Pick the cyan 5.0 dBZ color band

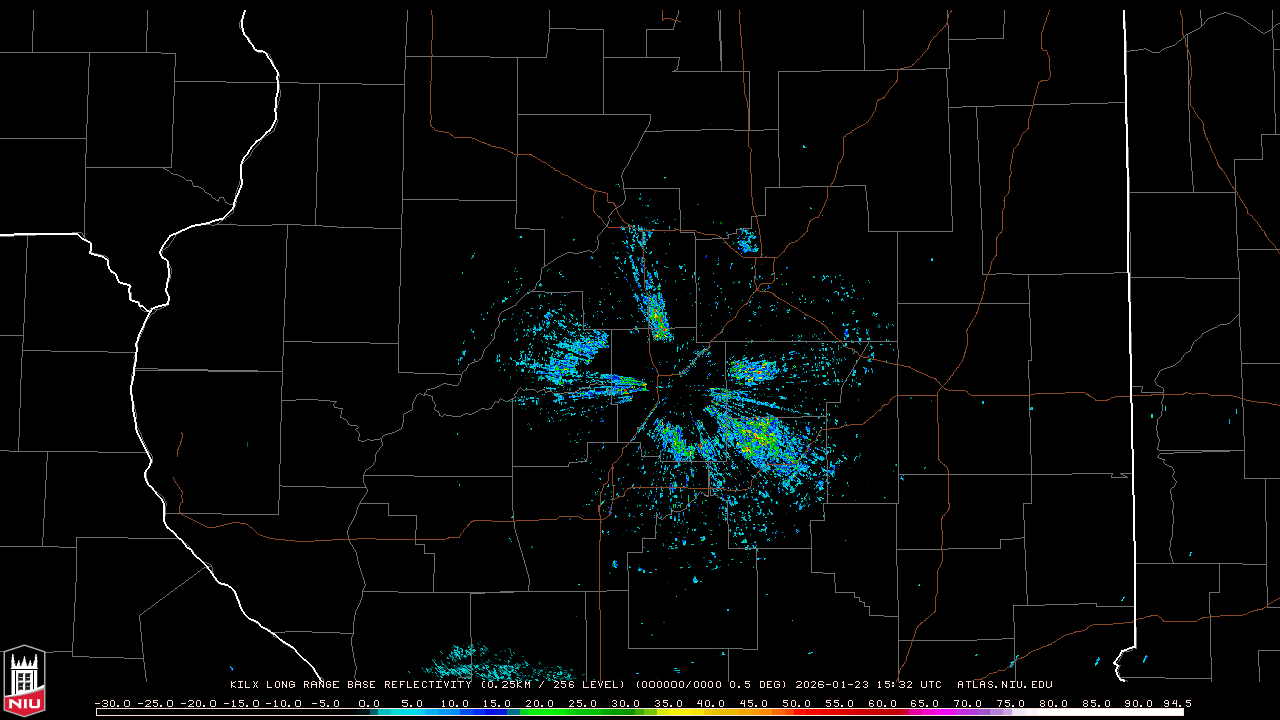click(413, 712)
